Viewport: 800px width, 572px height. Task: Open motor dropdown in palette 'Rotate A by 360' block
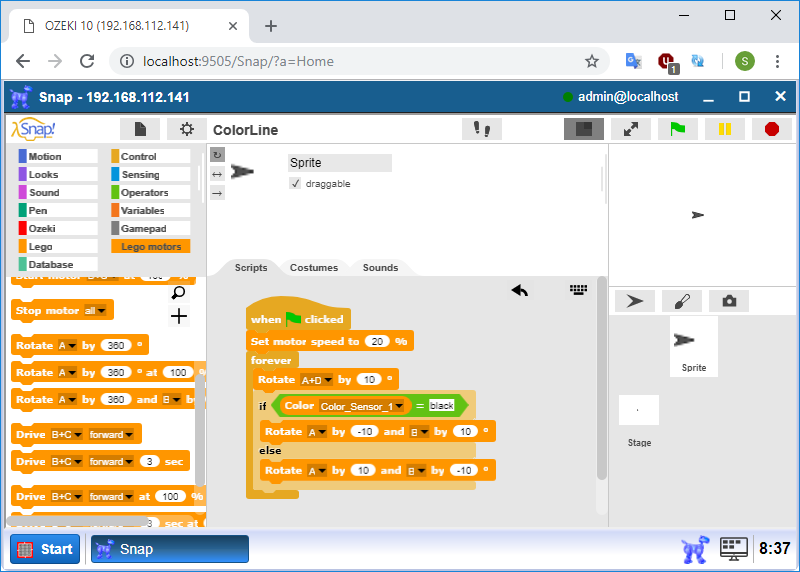(67, 345)
